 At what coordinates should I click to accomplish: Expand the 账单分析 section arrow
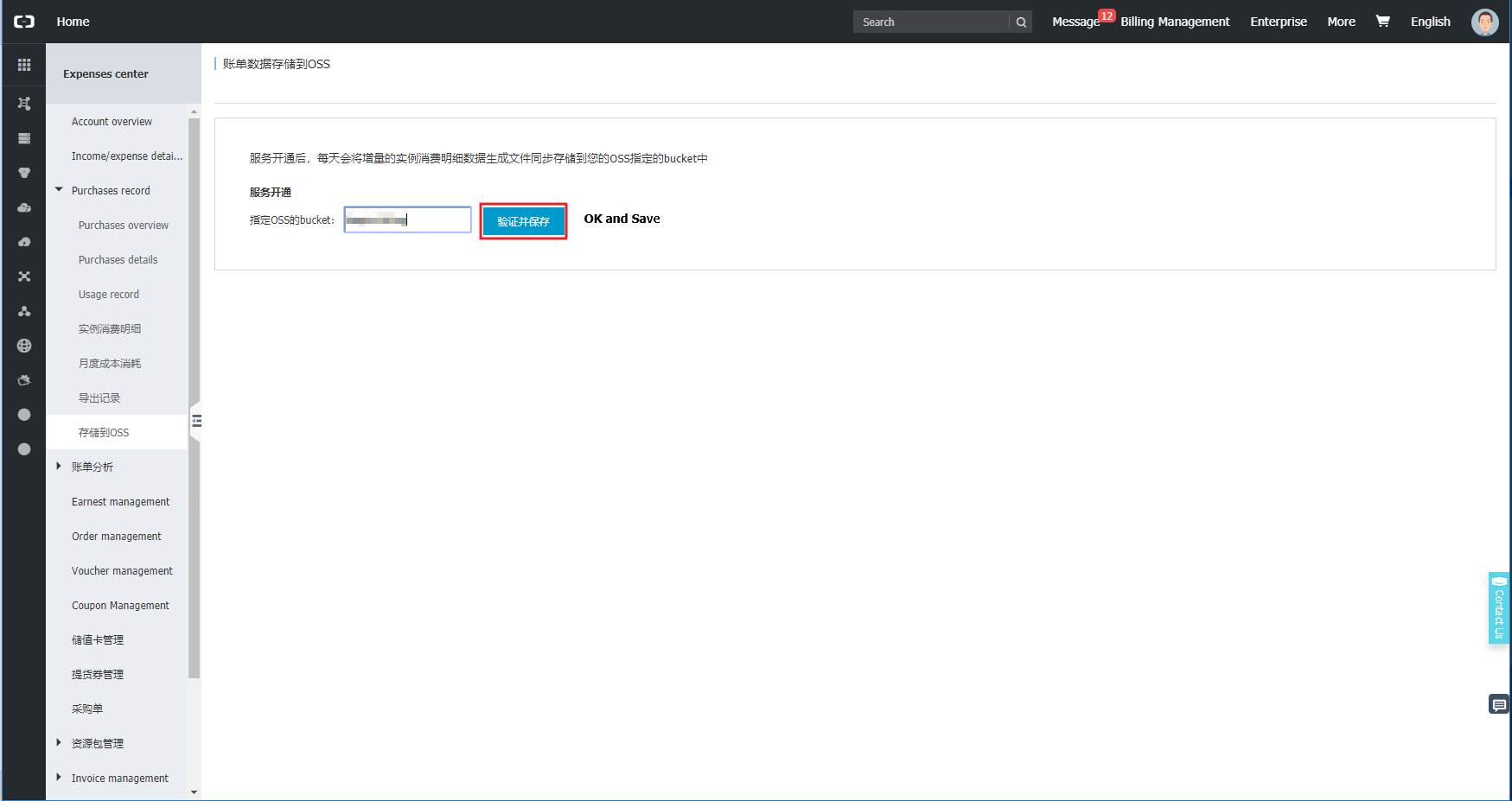pos(59,467)
